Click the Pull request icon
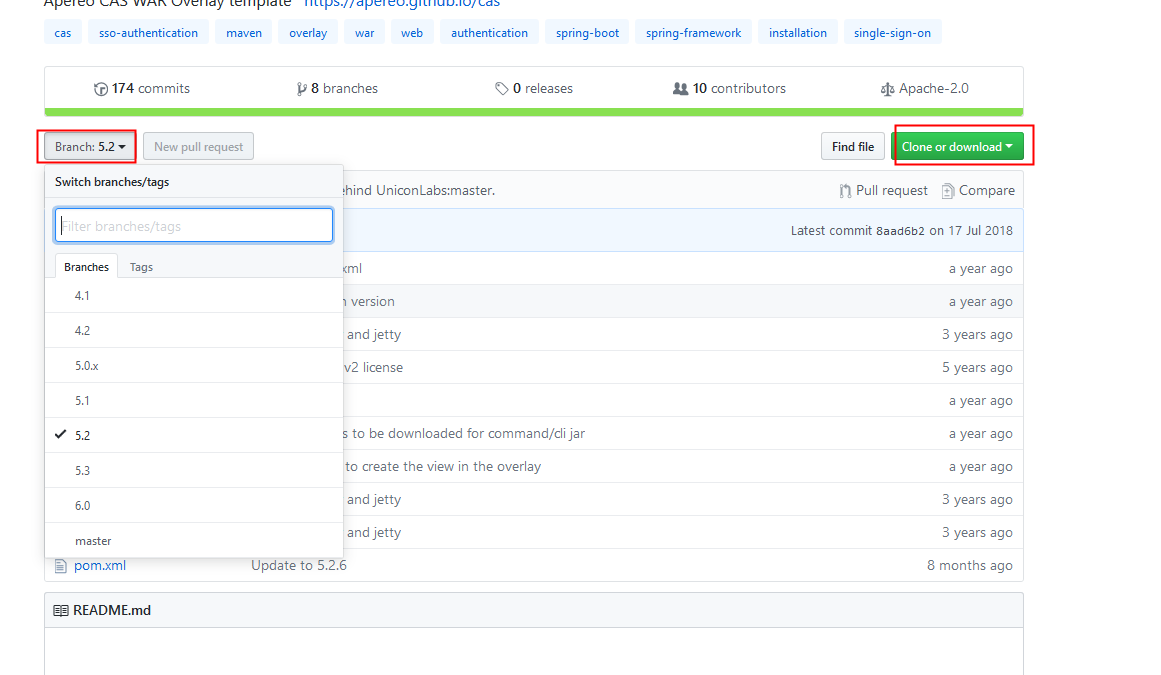Viewport: 1161px width, 675px height. (846, 190)
